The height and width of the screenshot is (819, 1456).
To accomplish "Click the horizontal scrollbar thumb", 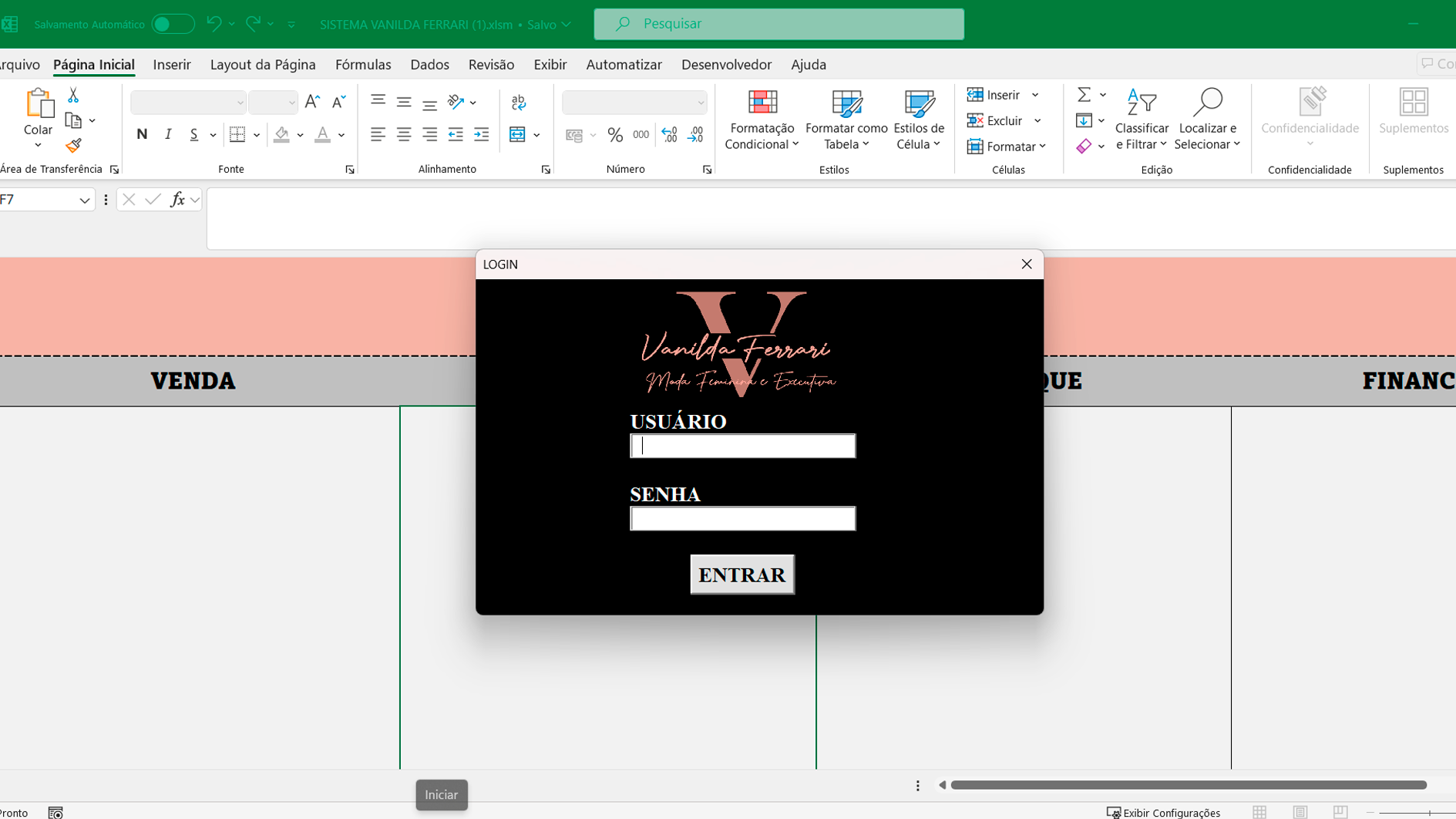I will pyautogui.click(x=1189, y=785).
